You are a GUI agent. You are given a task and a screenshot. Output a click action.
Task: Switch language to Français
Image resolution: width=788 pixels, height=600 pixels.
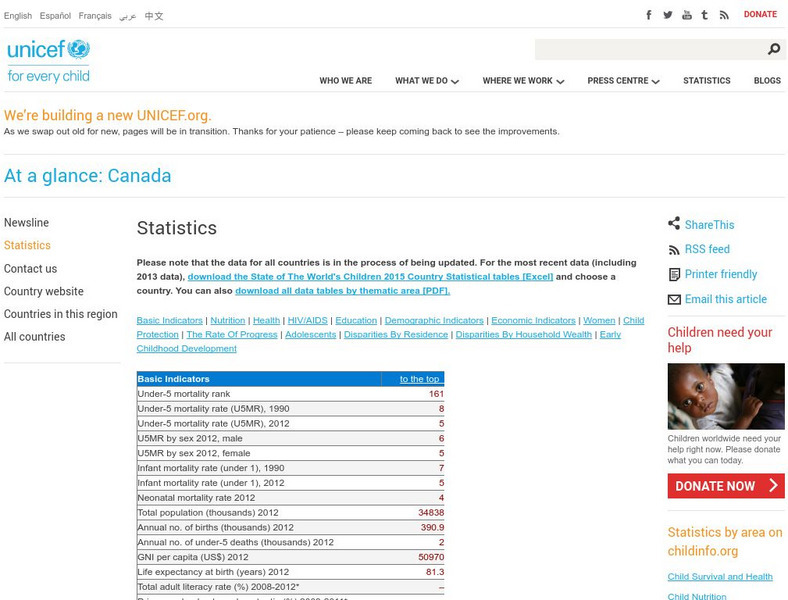point(95,16)
